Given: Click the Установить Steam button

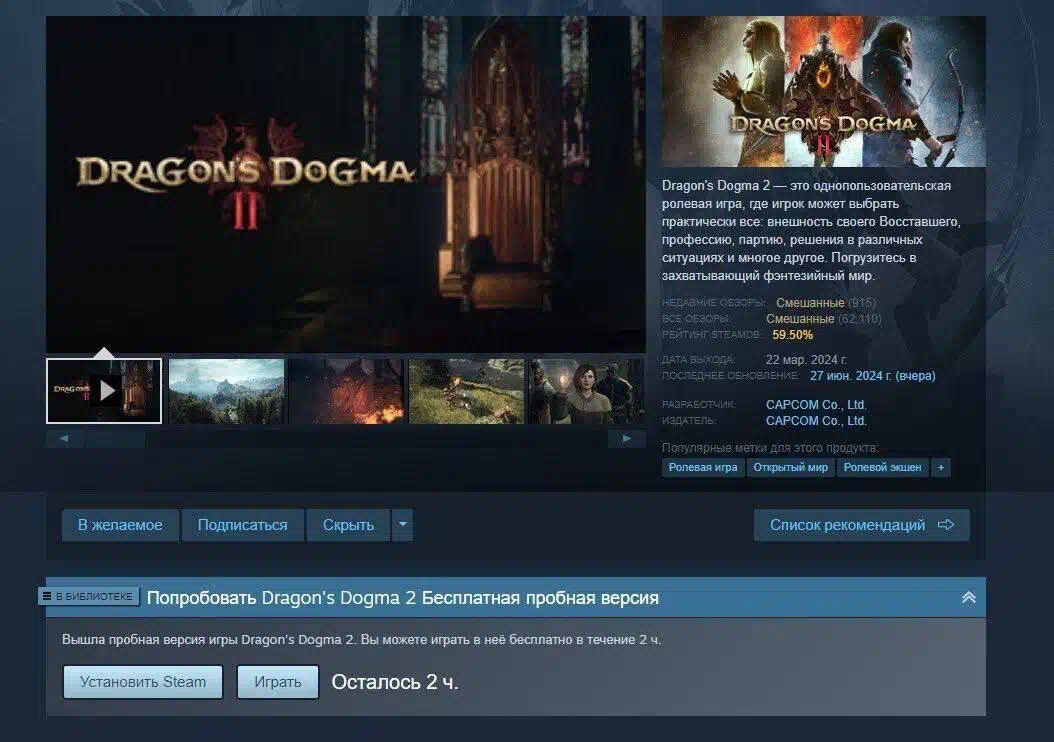Looking at the screenshot, I should tap(142, 682).
